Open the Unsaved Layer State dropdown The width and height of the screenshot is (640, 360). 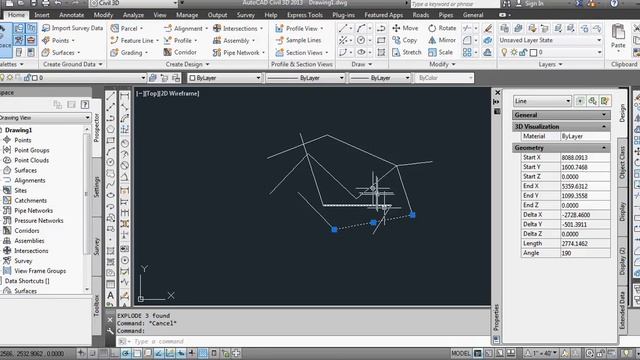(551, 40)
